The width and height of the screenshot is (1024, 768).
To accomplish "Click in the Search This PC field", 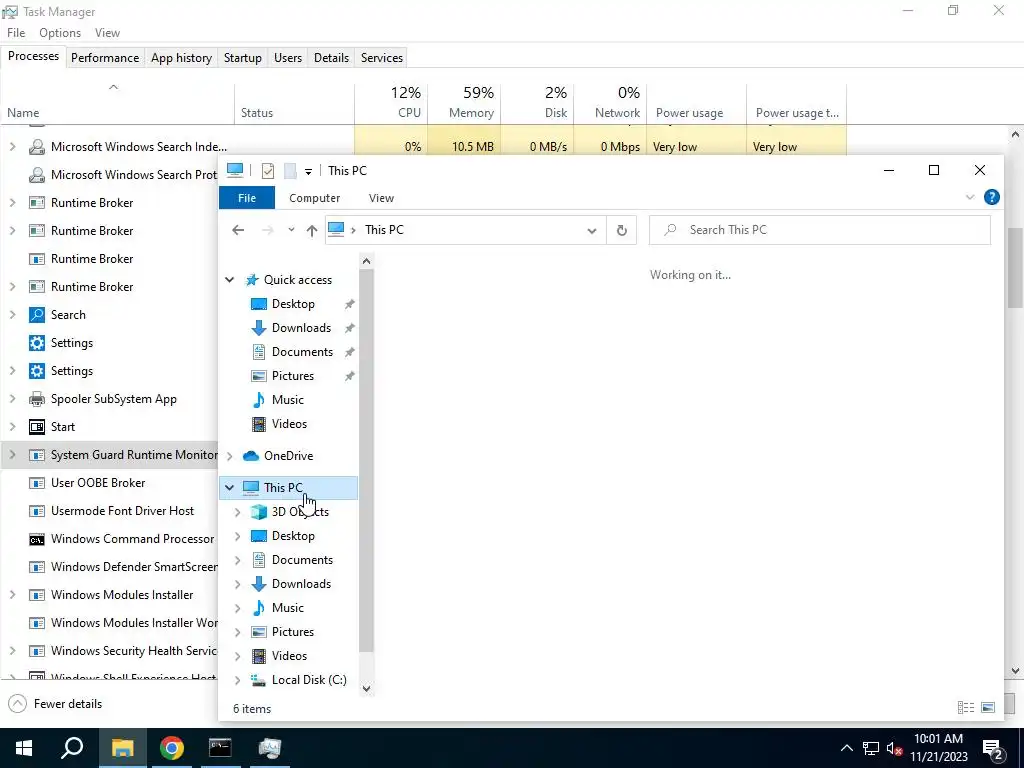I will click(820, 230).
